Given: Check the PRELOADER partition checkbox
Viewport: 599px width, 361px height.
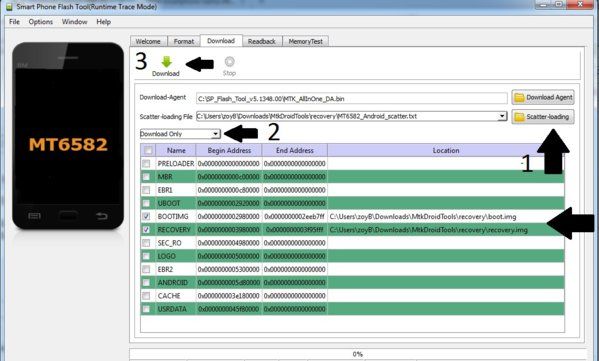Looking at the screenshot, I should 146,164.
